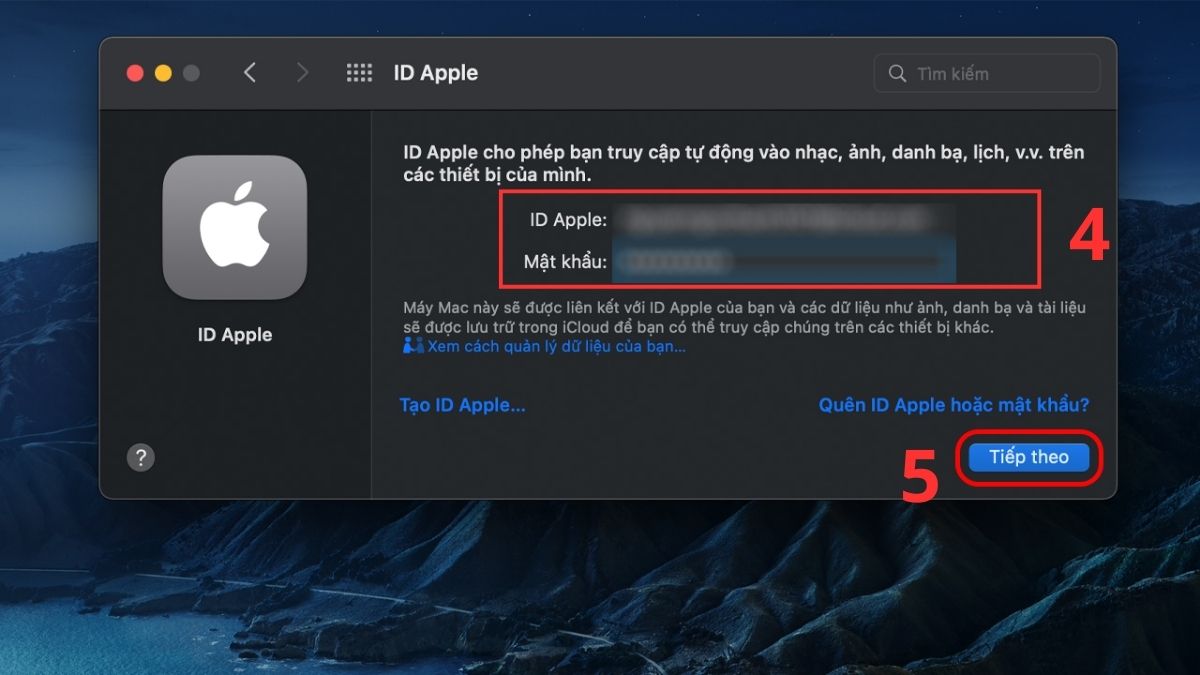This screenshot has height=675, width=1200.
Task: Click the yellow minimize button
Action: click(x=161, y=72)
